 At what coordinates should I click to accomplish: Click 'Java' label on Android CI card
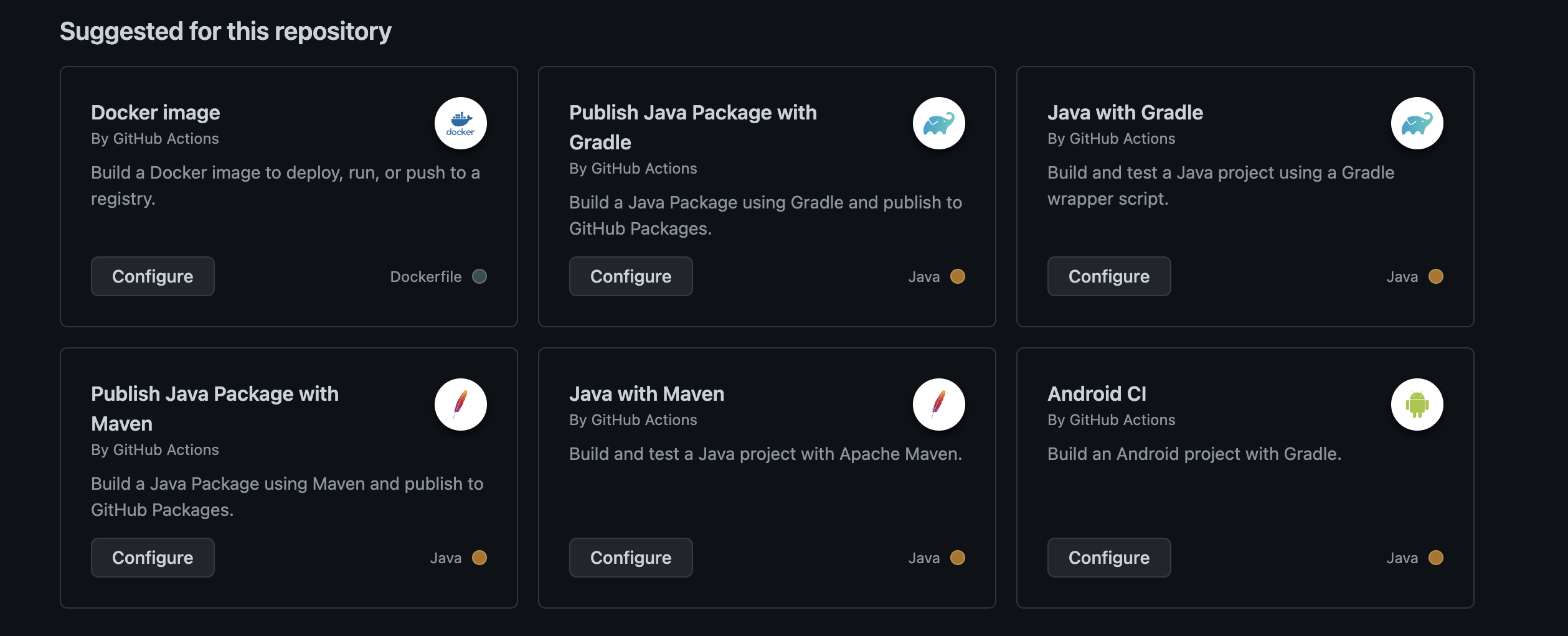pos(1402,558)
